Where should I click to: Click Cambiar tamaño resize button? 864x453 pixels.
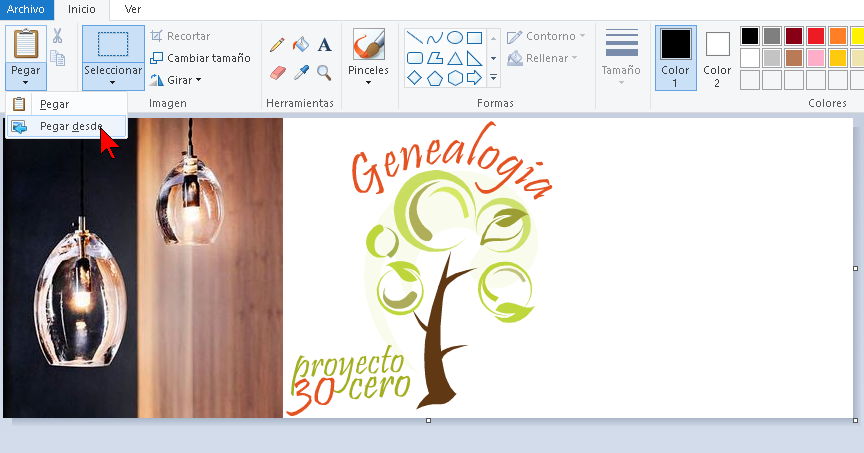click(x=201, y=58)
